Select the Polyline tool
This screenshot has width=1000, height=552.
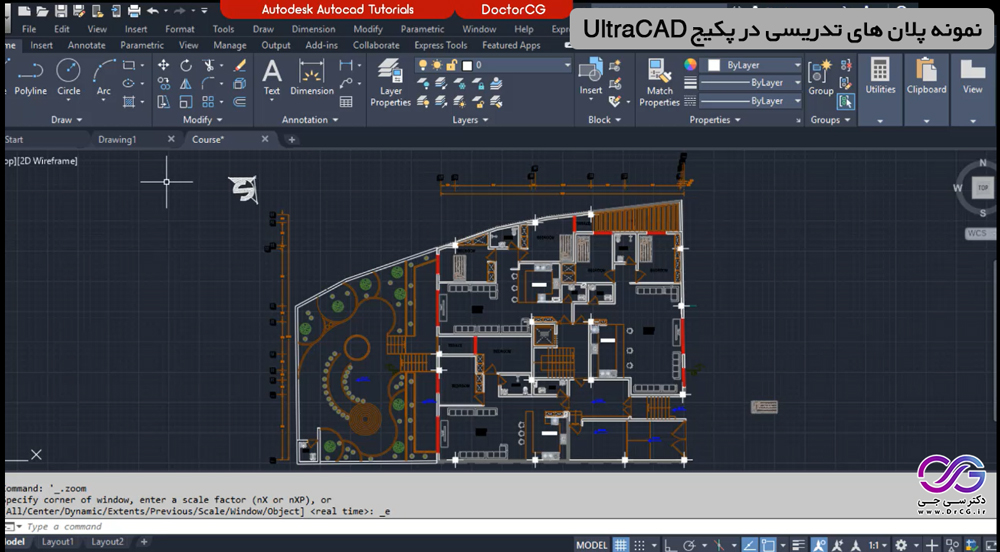30,77
